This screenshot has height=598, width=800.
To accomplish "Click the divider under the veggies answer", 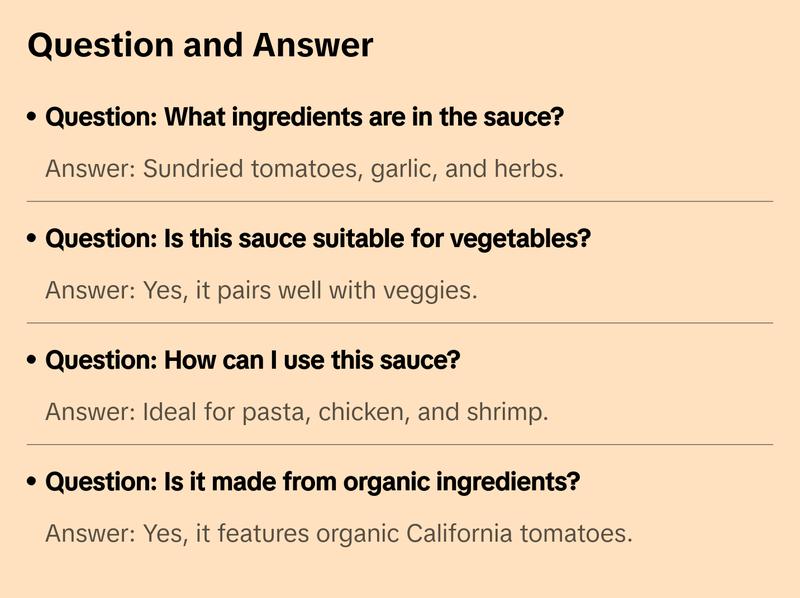I will 400,323.
